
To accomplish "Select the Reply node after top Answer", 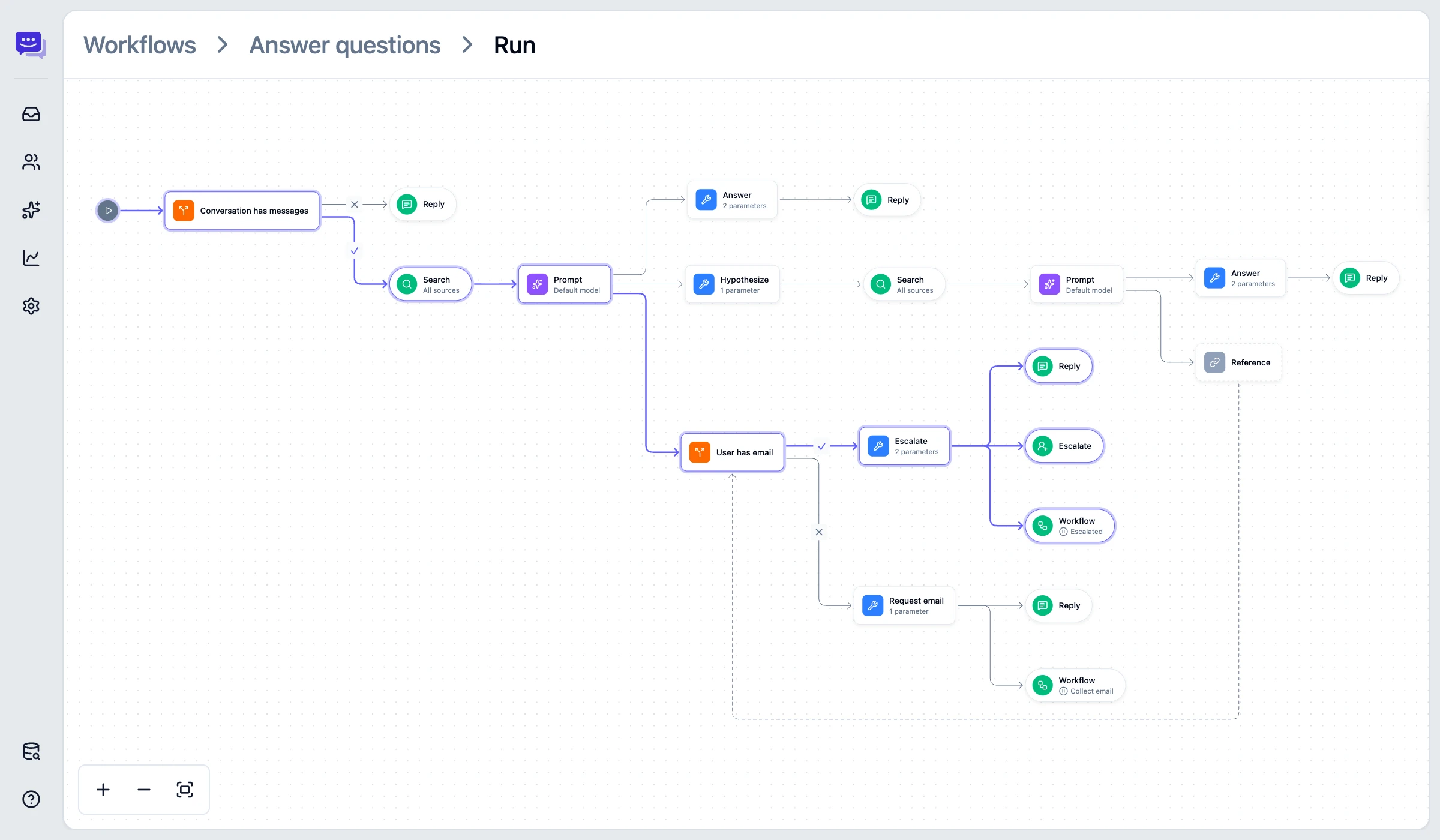I will click(887, 200).
